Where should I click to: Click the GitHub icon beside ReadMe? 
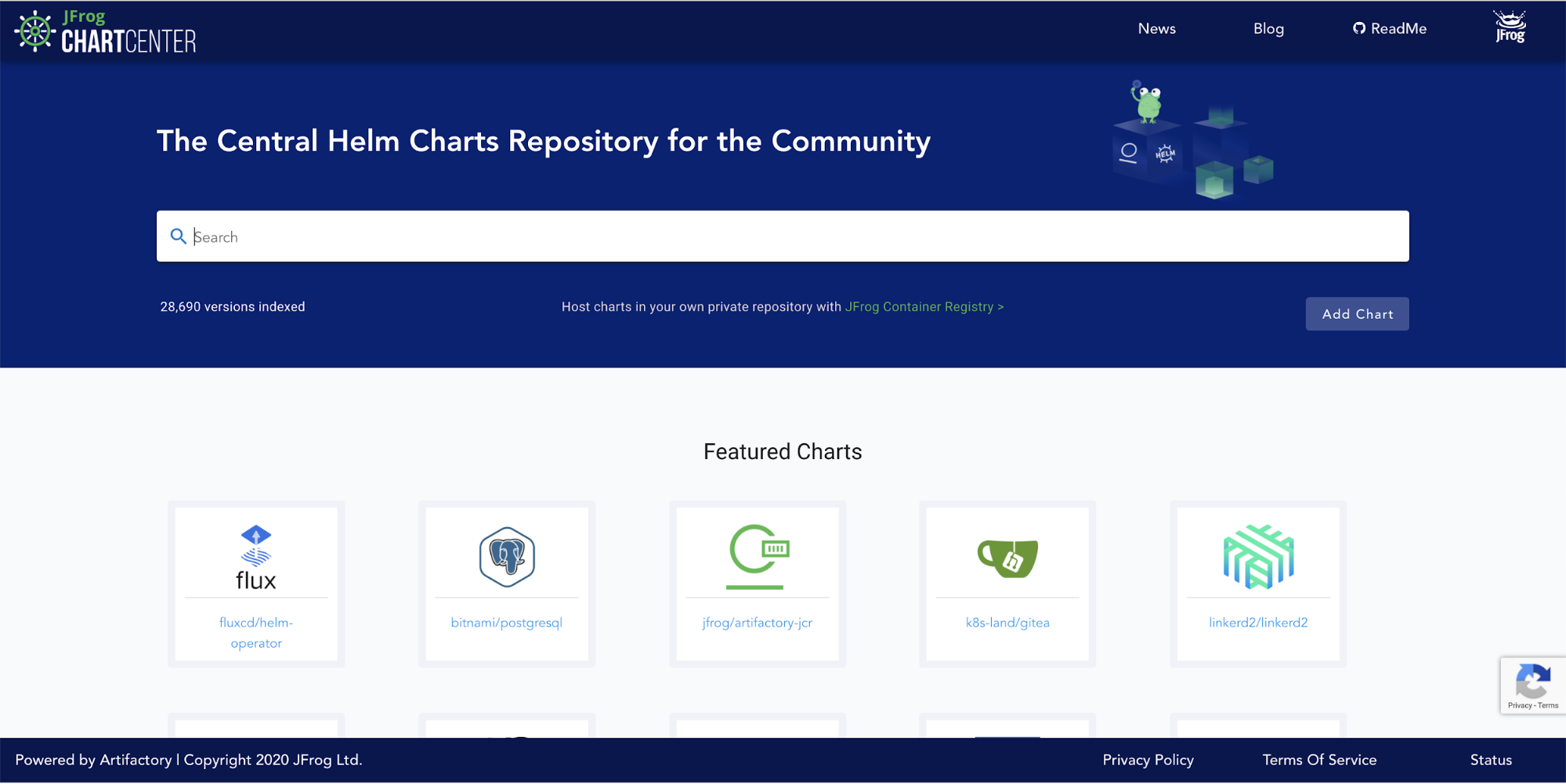(x=1359, y=28)
